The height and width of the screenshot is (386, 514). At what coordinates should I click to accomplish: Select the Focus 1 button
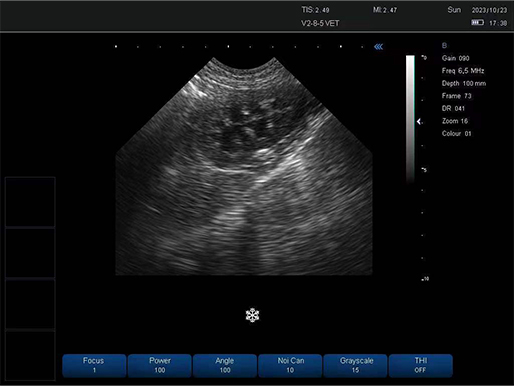coord(94,365)
